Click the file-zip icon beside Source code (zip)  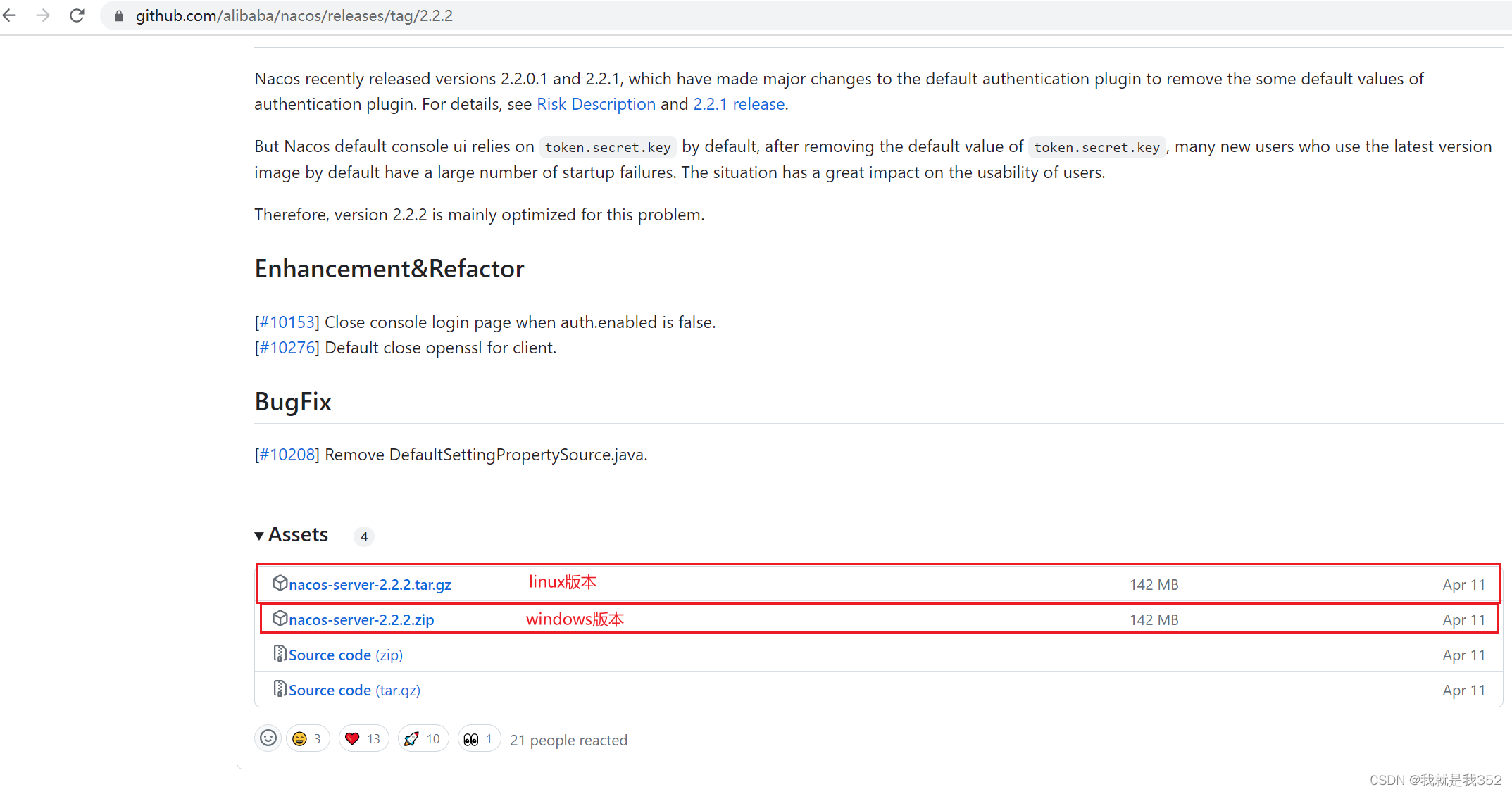pos(280,653)
